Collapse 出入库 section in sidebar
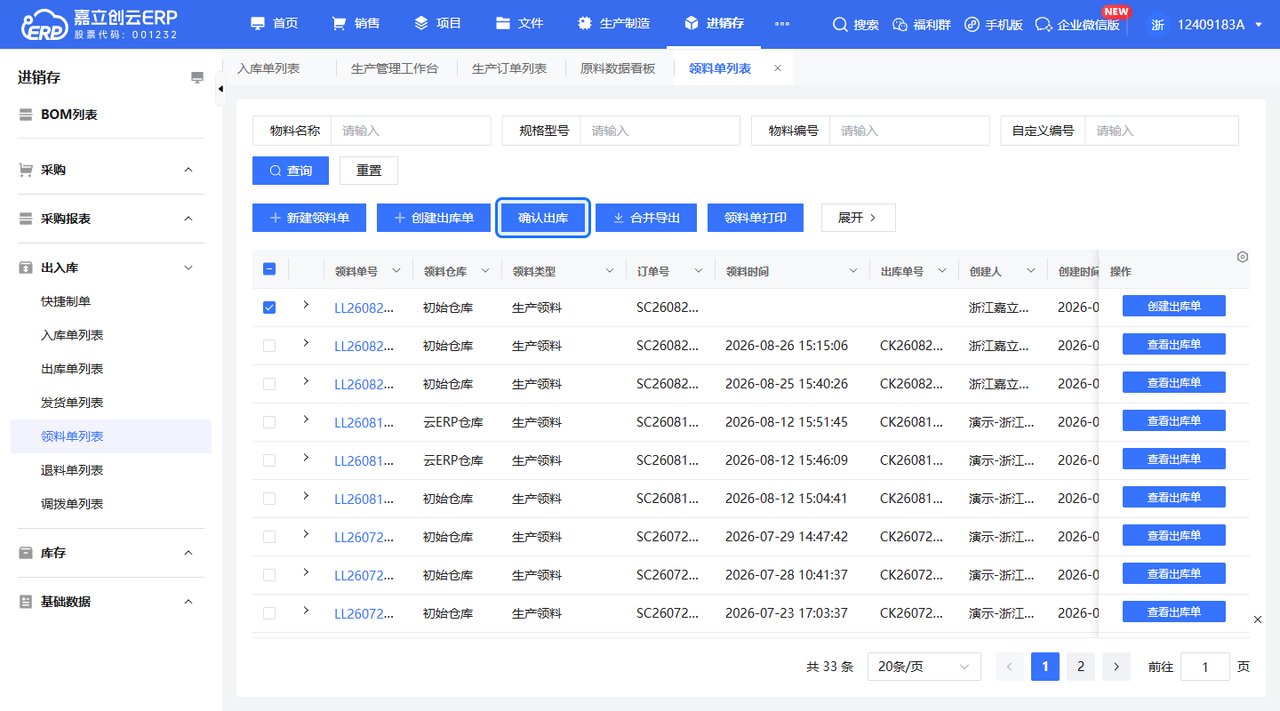The height and width of the screenshot is (711, 1280). [188, 268]
